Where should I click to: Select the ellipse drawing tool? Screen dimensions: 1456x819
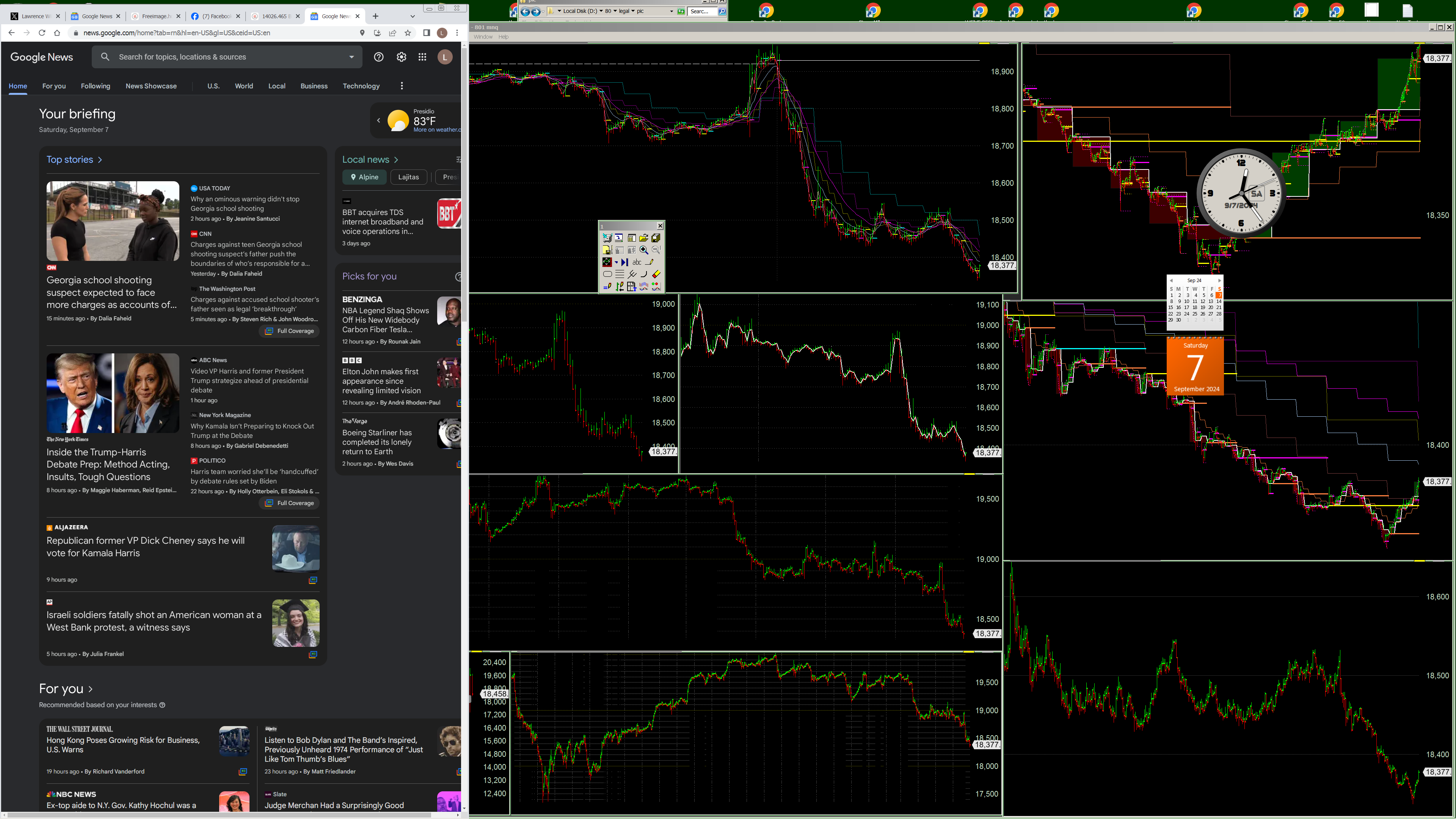coord(607,274)
